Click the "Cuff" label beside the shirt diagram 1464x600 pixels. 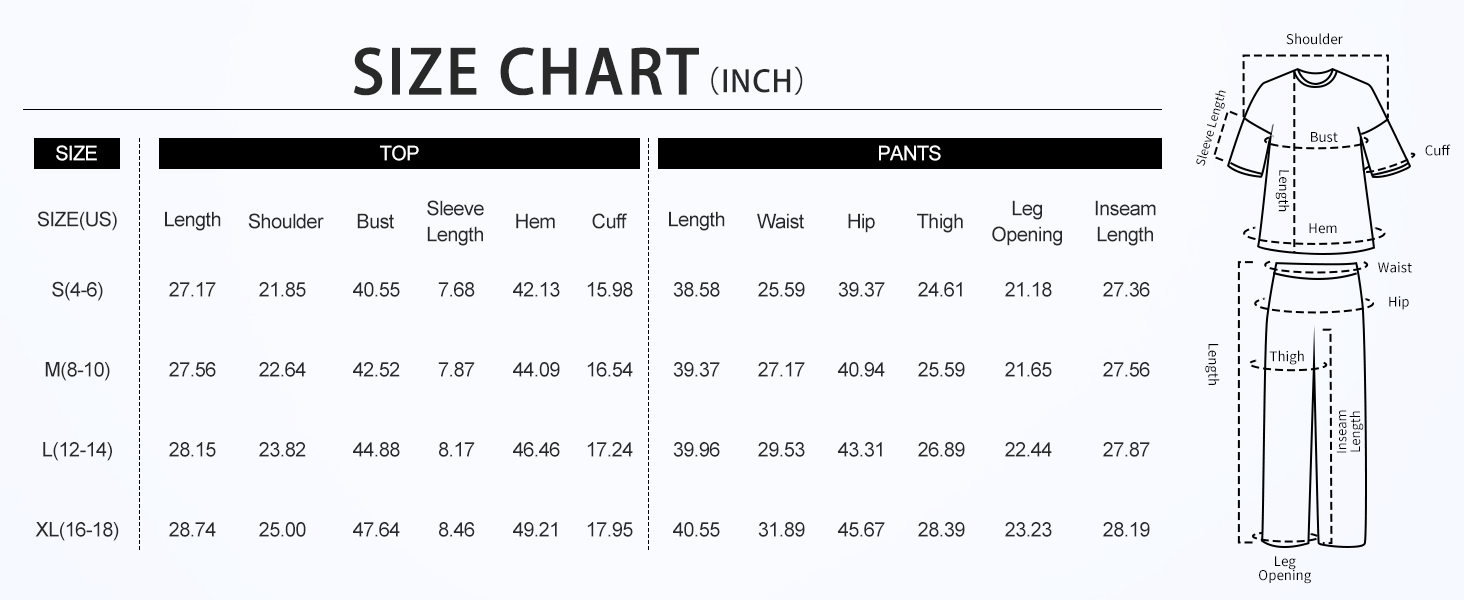[1437, 150]
